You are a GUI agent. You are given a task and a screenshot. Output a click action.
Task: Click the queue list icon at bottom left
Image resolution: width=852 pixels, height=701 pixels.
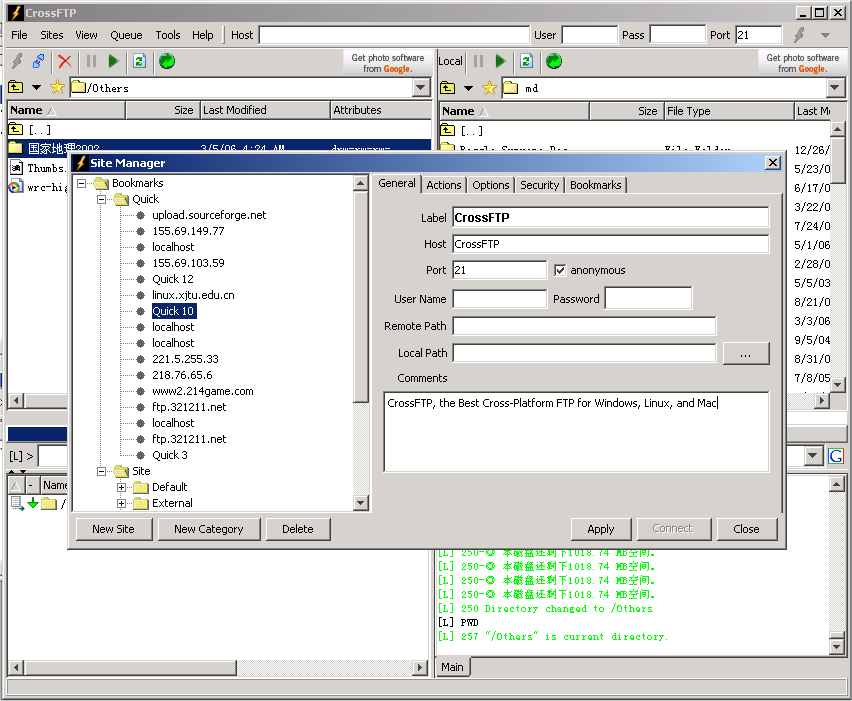click(x=17, y=503)
